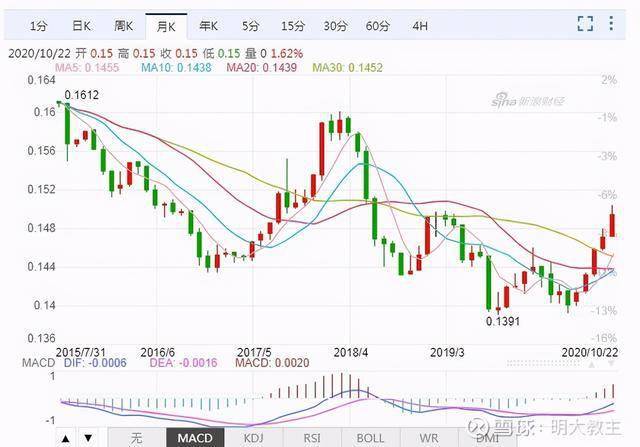The height and width of the screenshot is (447, 640).
Task: Open the fullscreen chart icon
Action: click(x=585, y=24)
